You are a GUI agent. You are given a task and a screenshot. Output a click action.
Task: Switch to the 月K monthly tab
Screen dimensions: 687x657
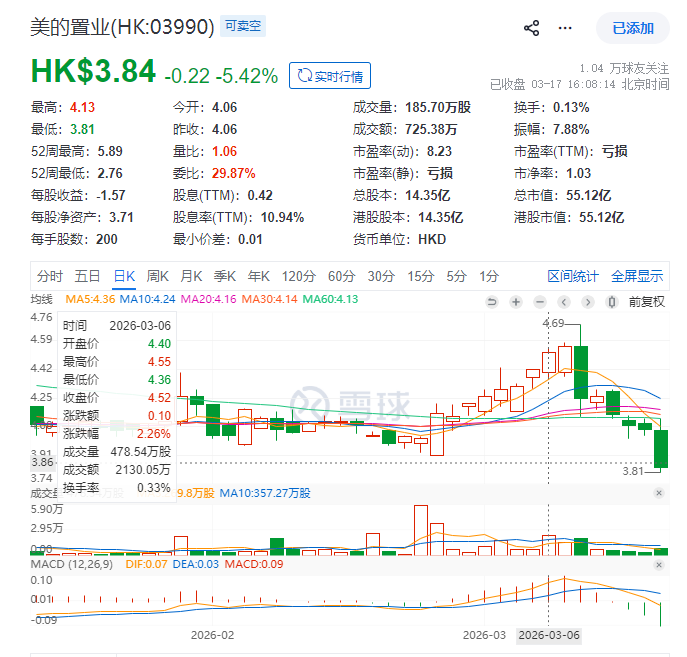click(191, 276)
